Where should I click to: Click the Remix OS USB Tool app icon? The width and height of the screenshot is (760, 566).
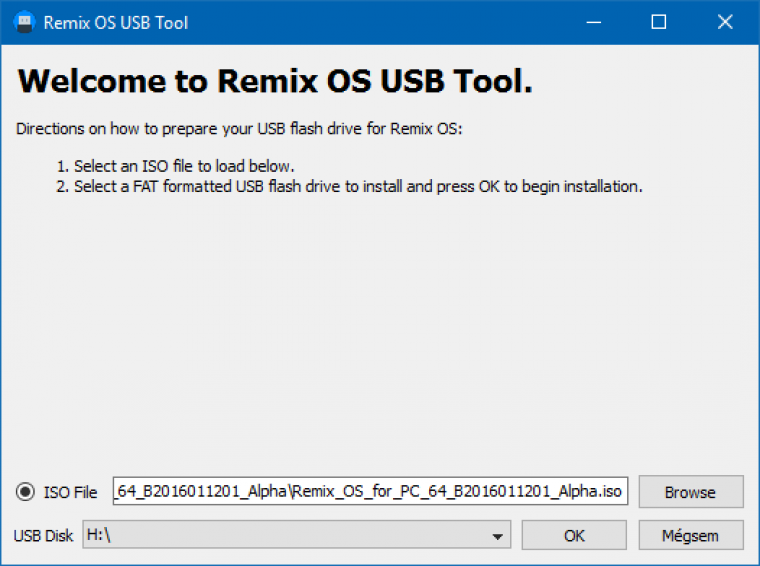(24, 22)
